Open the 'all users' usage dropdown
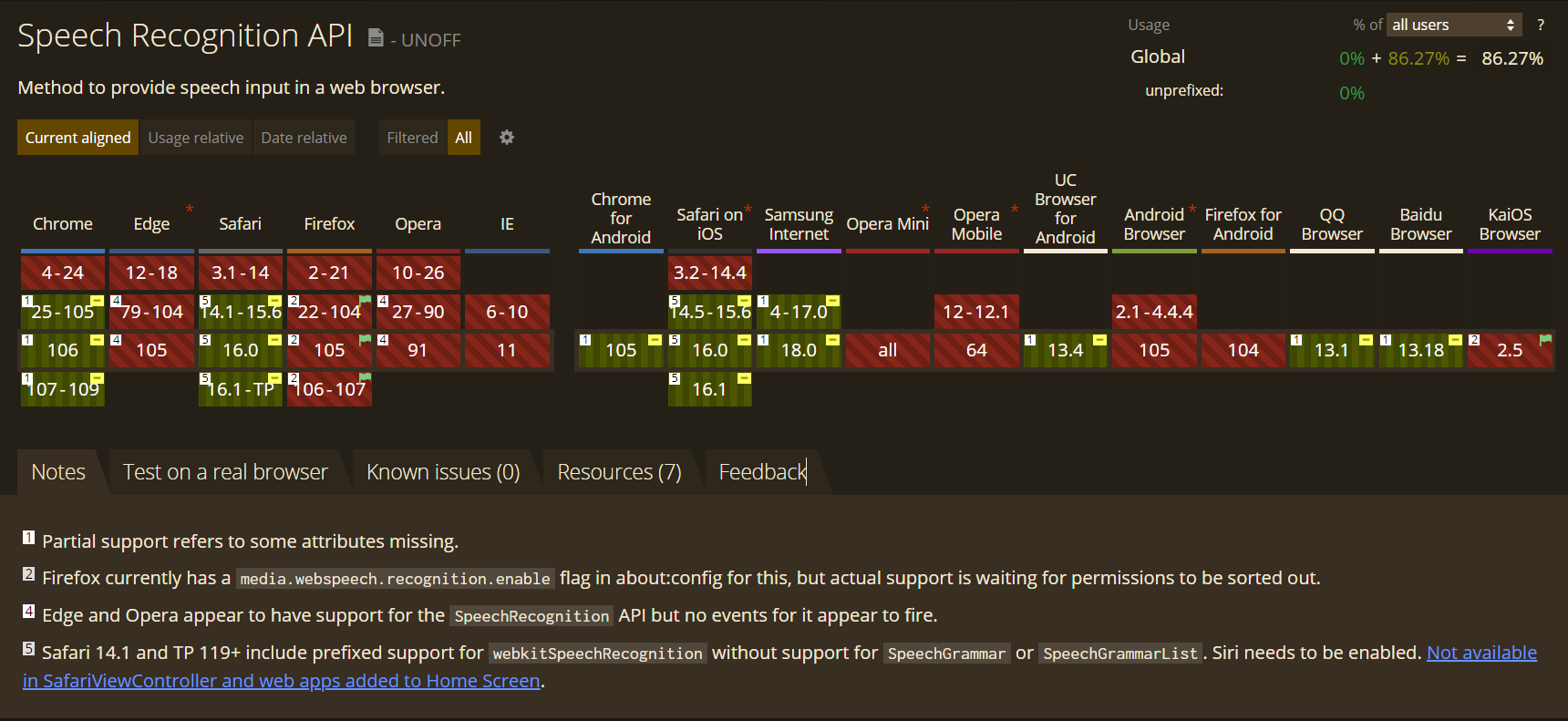This screenshot has height=721, width=1568. (1454, 25)
